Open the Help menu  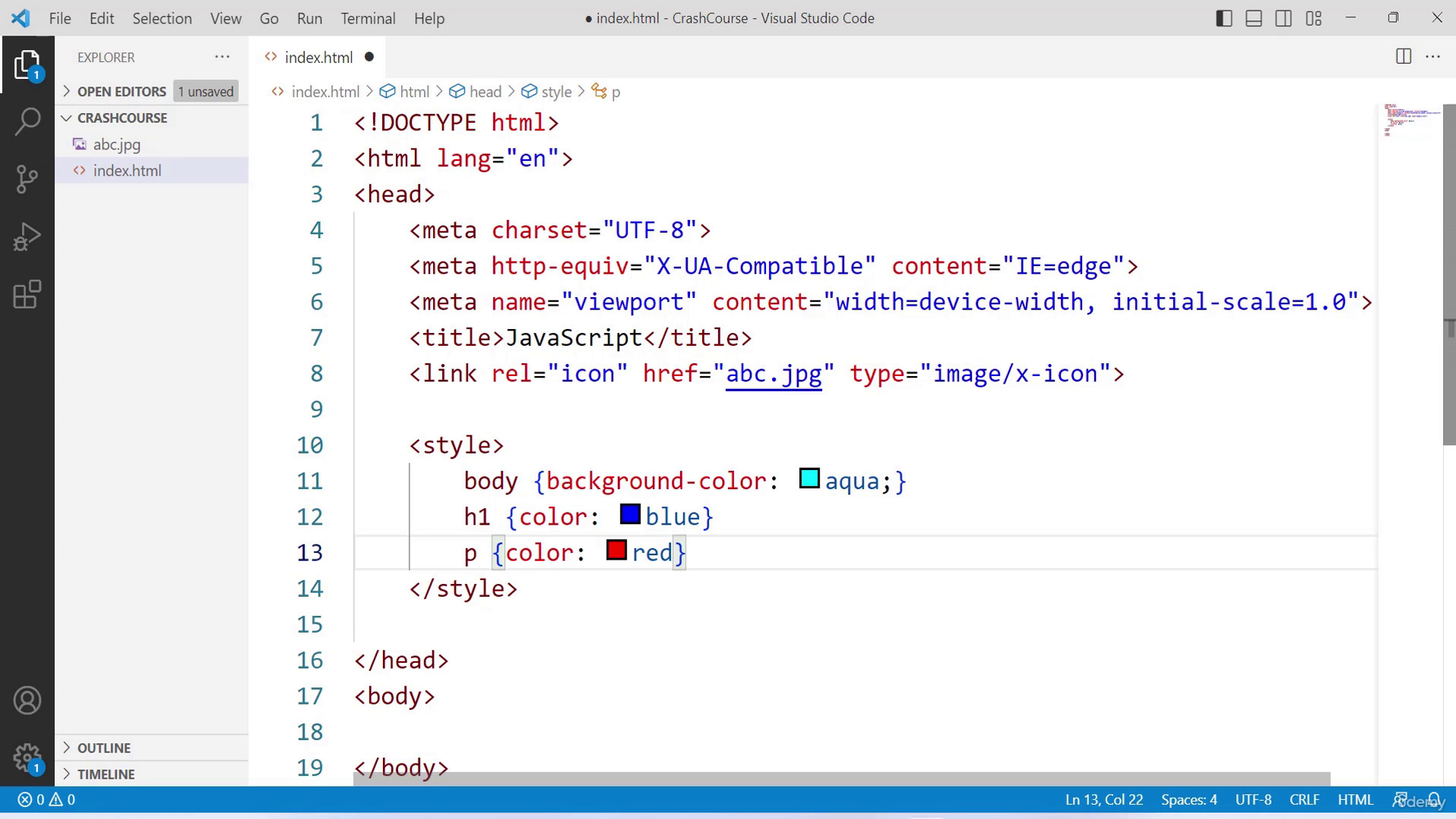(429, 18)
